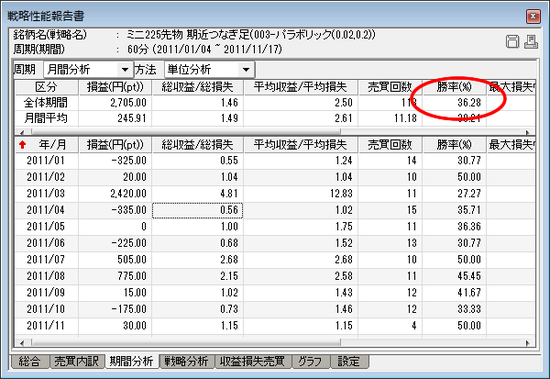Viewport: 550px width, 379px height.
Task: Switch to the 売買内訳 tab
Action: coord(76,361)
